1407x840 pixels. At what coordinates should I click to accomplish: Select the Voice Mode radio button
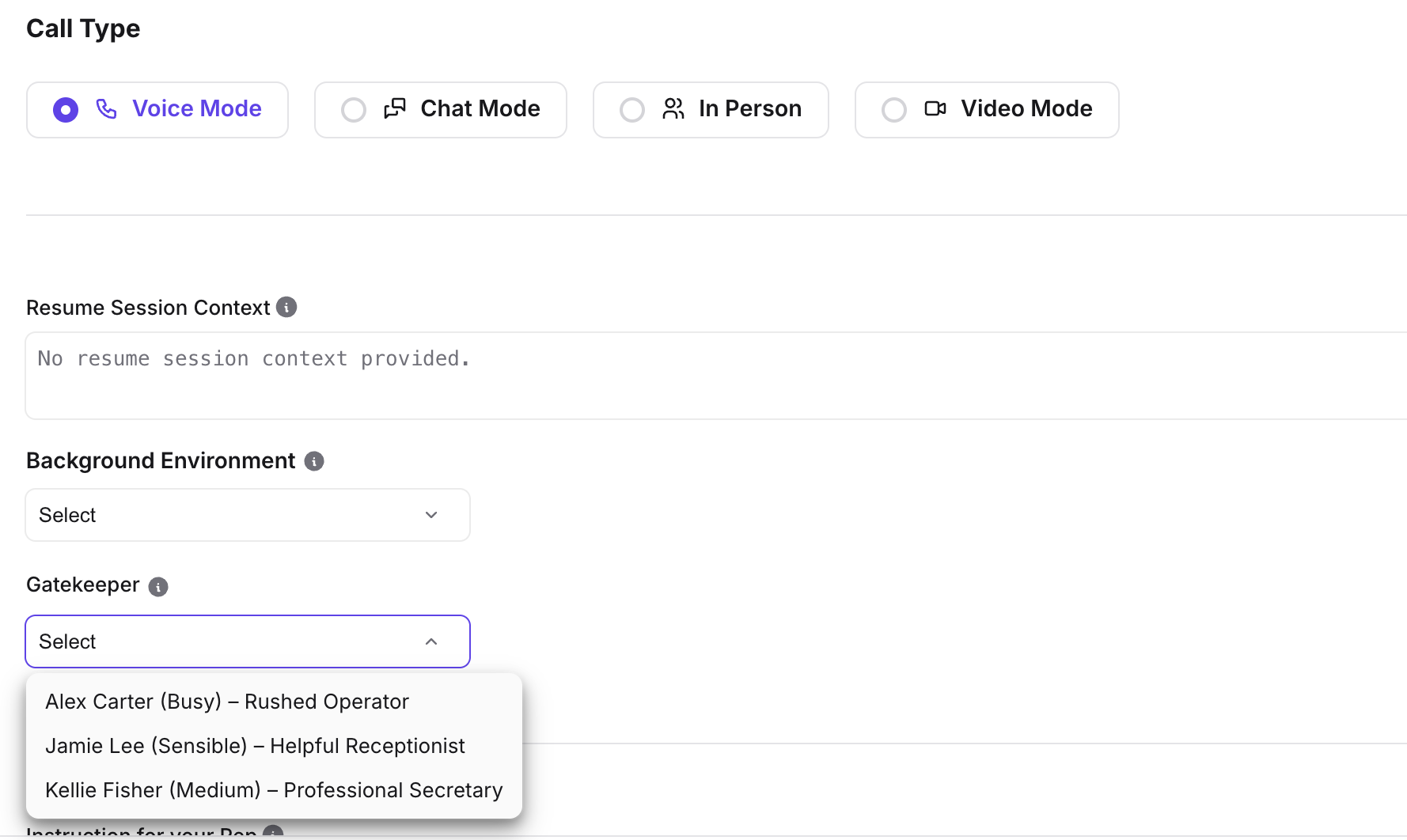[x=66, y=110]
